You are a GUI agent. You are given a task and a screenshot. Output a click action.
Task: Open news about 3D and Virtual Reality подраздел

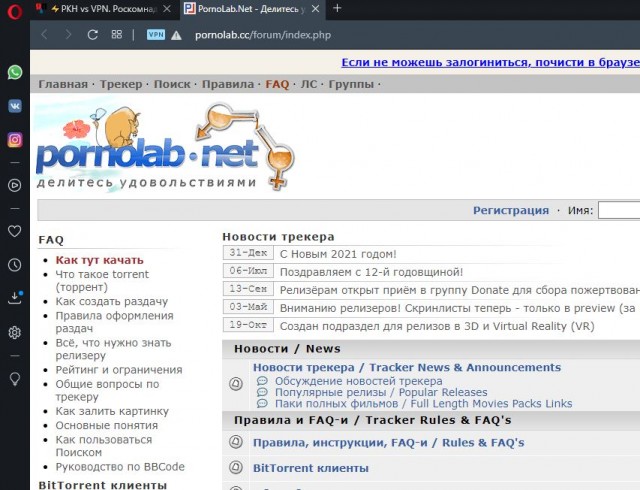tap(437, 326)
